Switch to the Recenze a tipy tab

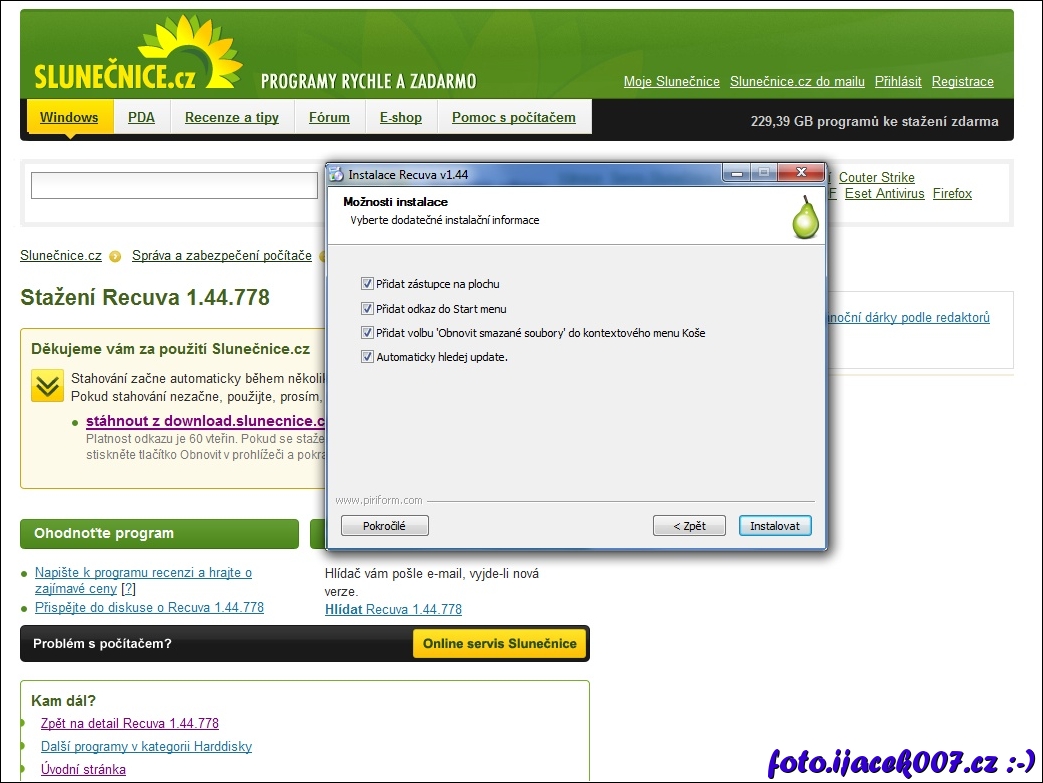point(232,117)
